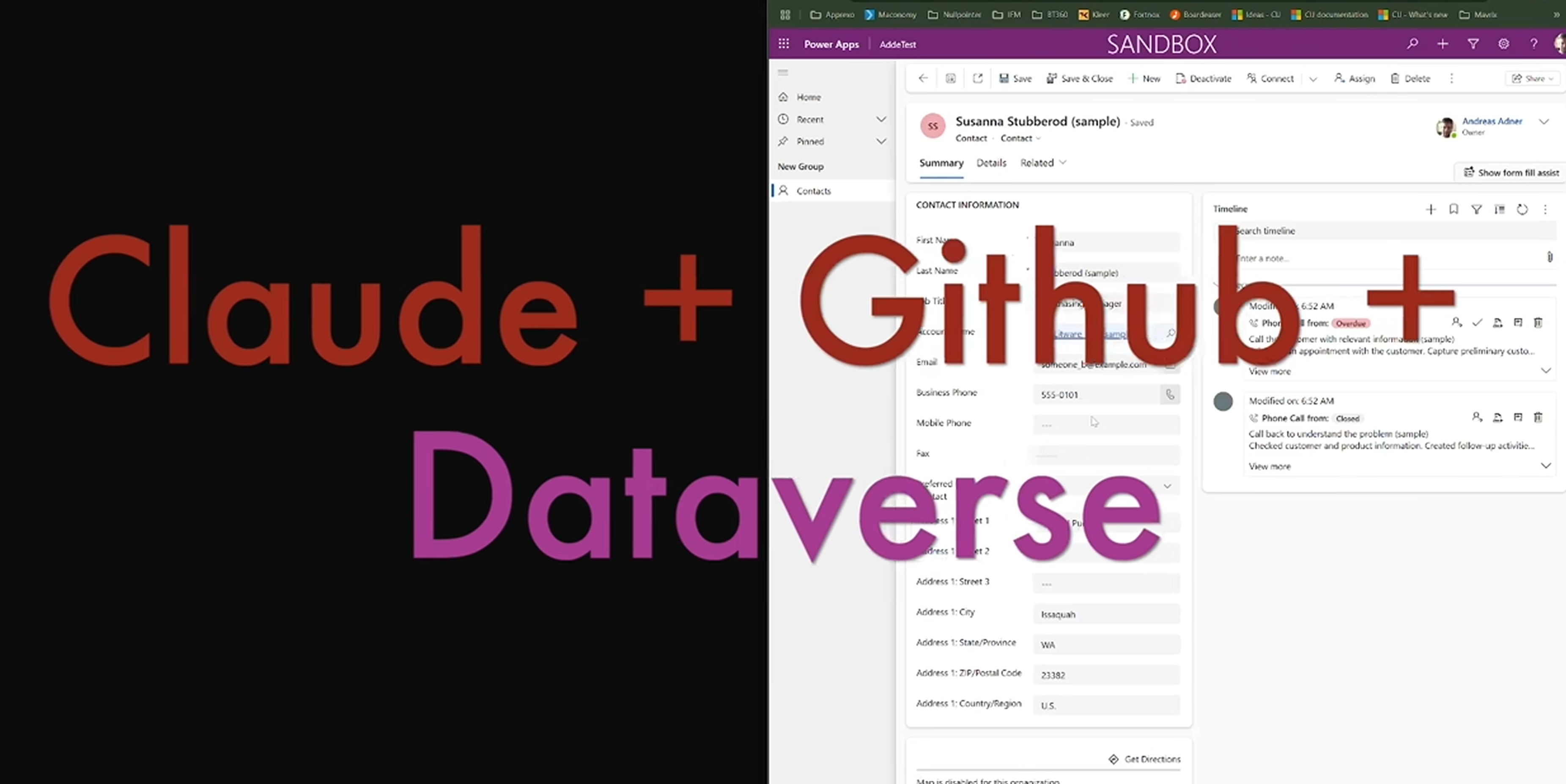1566x784 pixels.
Task: Assign the Overdue phone call activity
Action: point(1456,322)
